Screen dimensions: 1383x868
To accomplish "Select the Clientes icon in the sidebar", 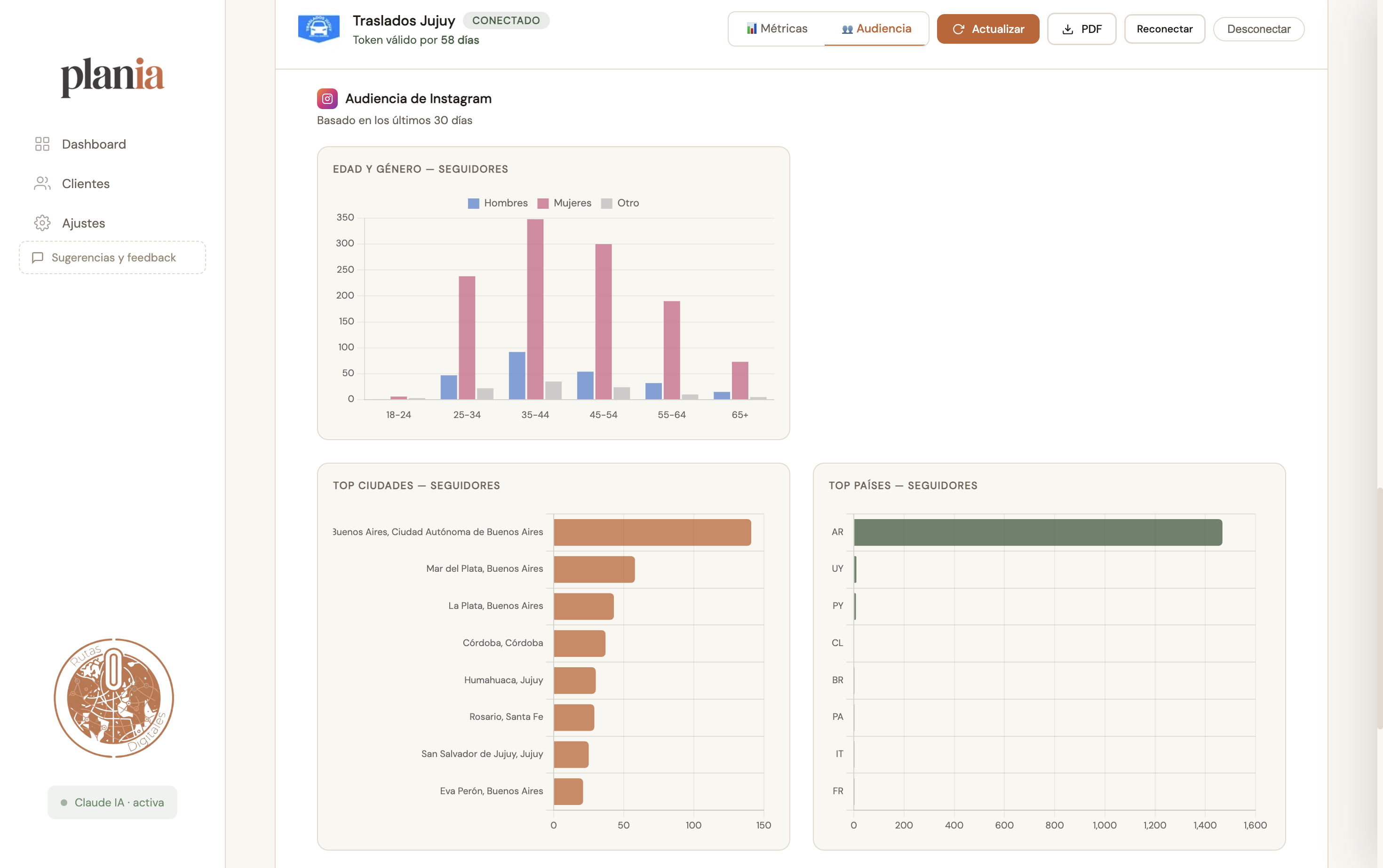I will coord(41,183).
